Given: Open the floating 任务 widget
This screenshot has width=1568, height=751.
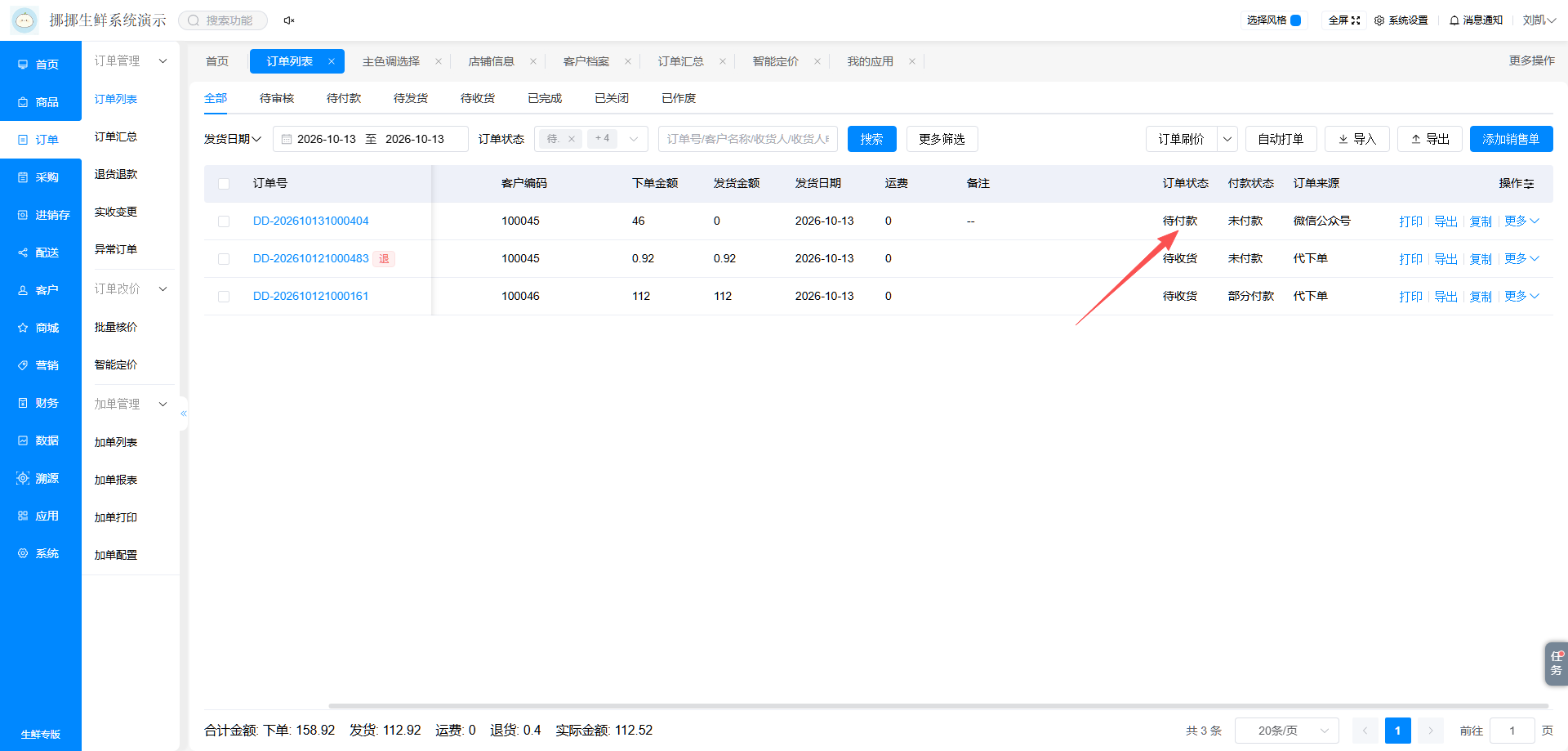Looking at the screenshot, I should tap(1556, 664).
